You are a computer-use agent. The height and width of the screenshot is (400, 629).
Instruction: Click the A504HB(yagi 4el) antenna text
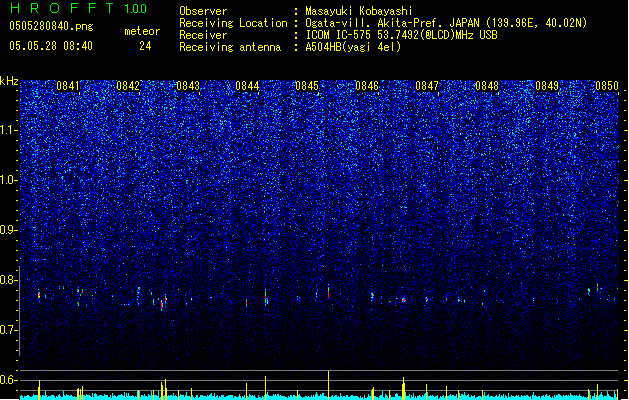pyautogui.click(x=353, y=47)
